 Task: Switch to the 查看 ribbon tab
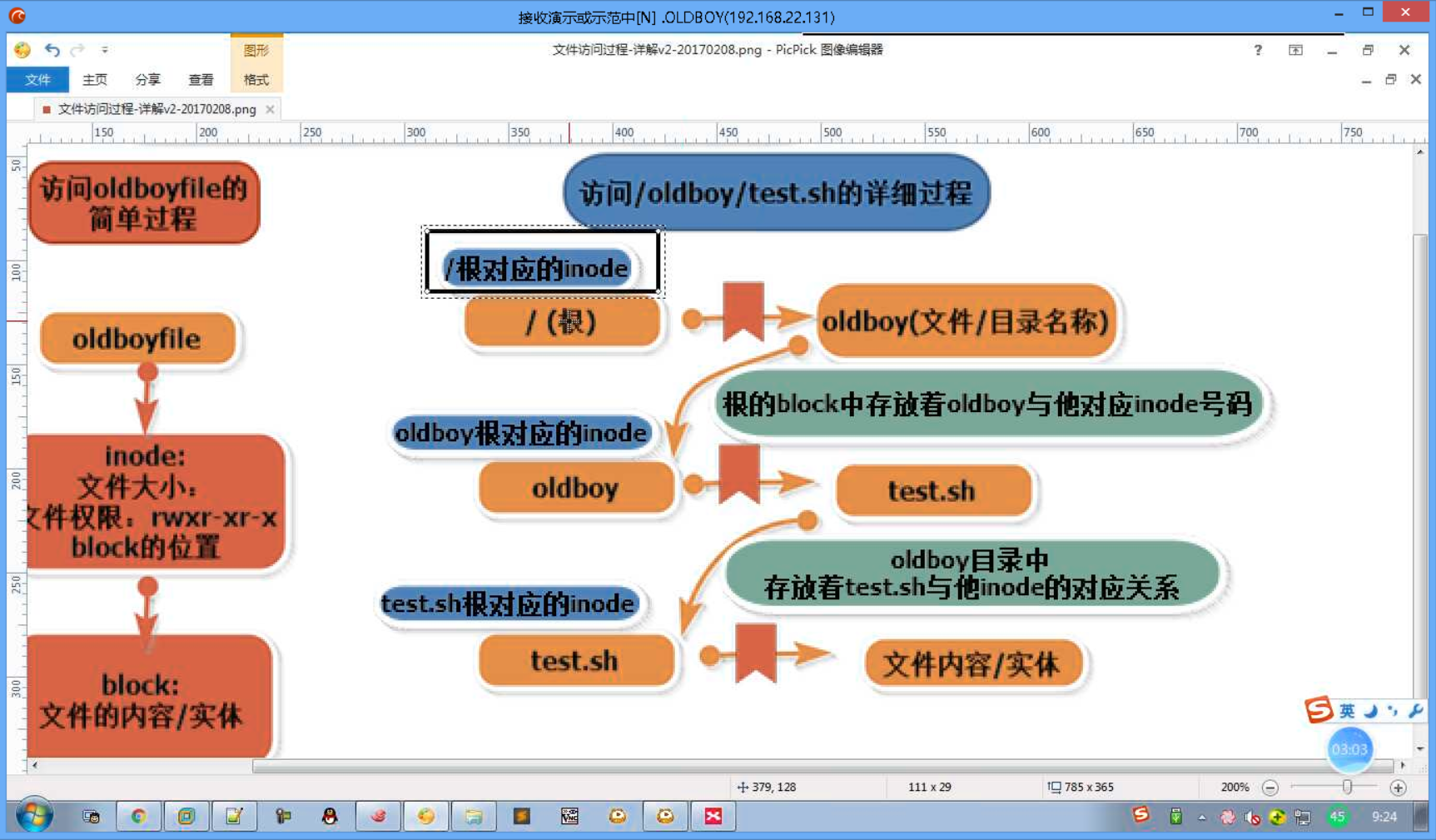coord(201,80)
